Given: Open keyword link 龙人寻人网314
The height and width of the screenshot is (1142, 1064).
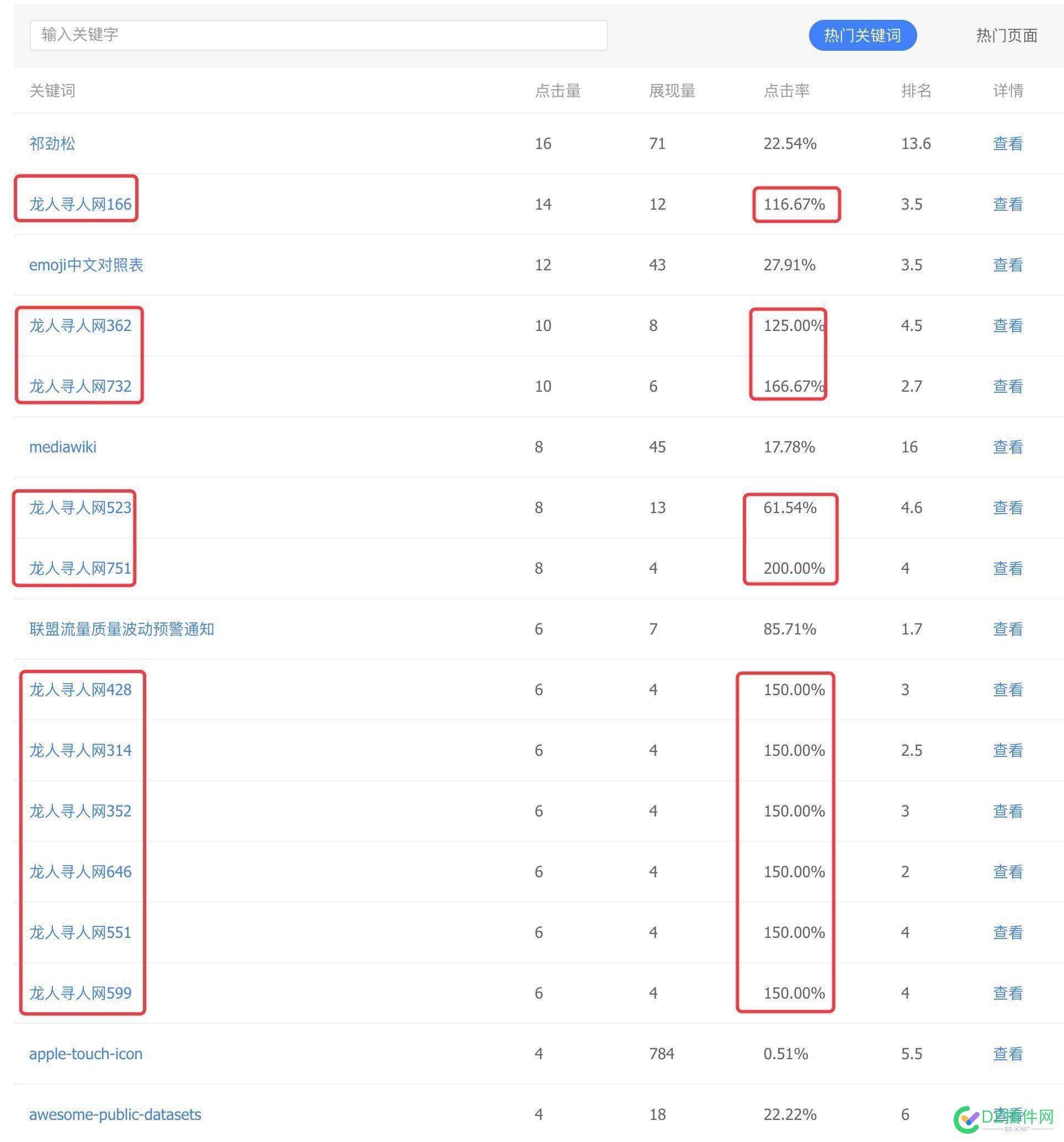Looking at the screenshot, I should click(81, 751).
